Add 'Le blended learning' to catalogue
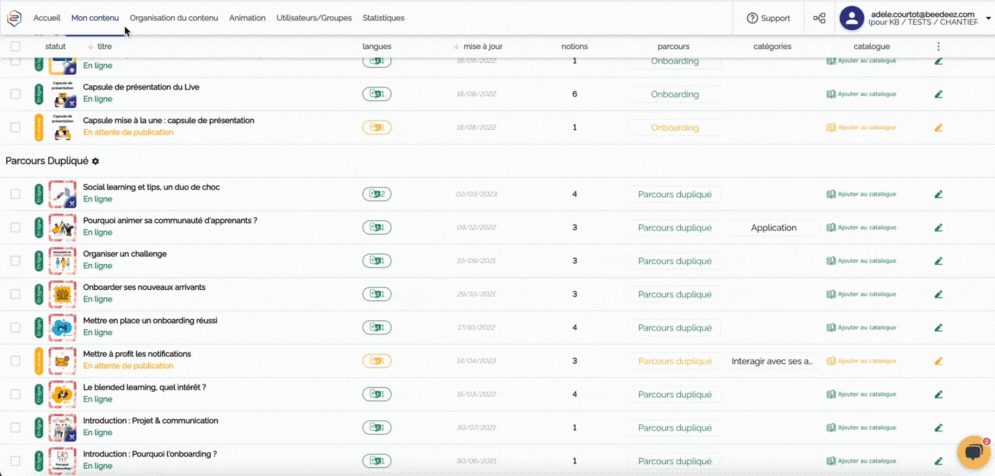 pyautogui.click(x=861, y=394)
